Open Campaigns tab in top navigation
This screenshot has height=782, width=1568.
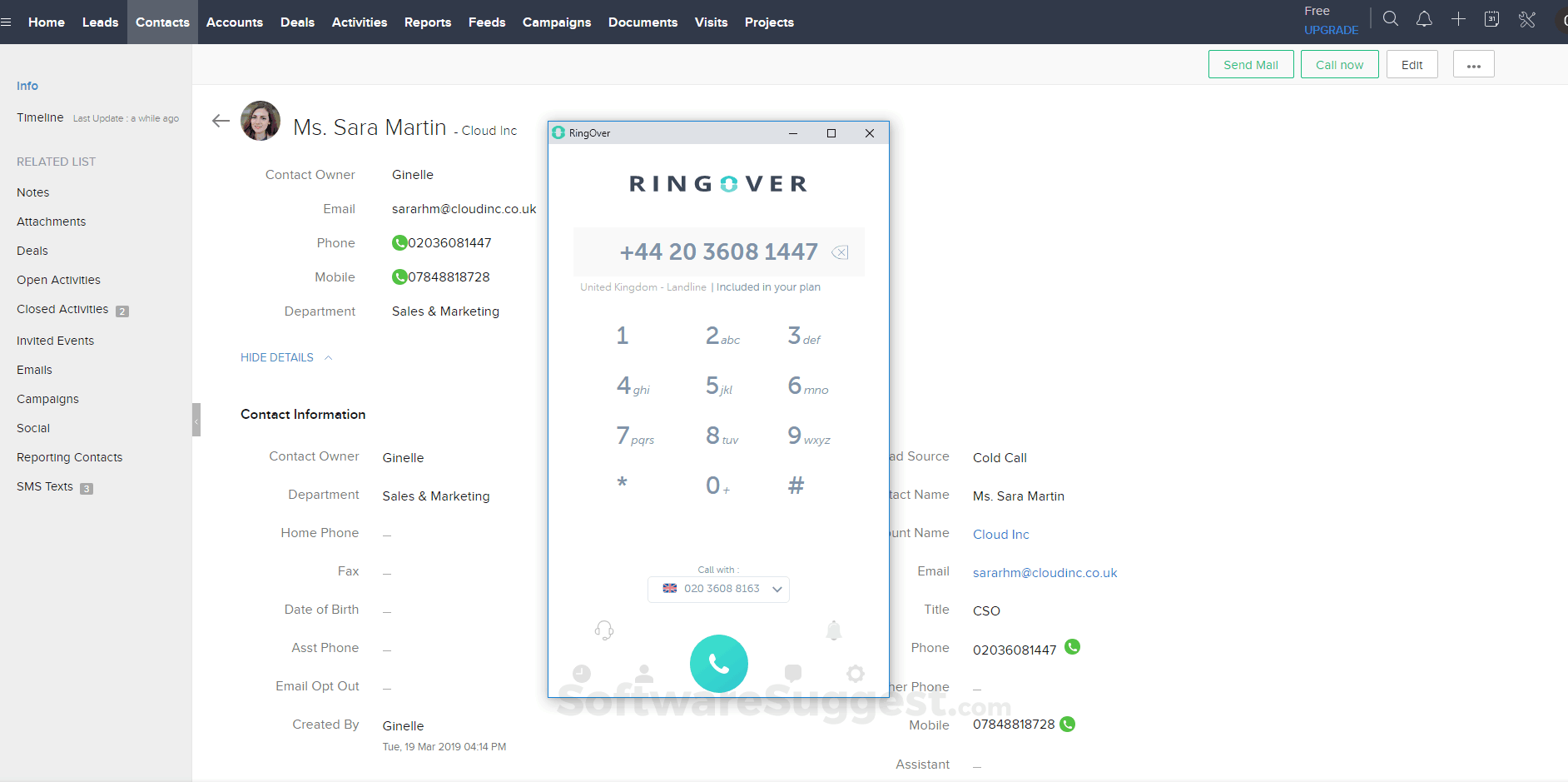[557, 22]
